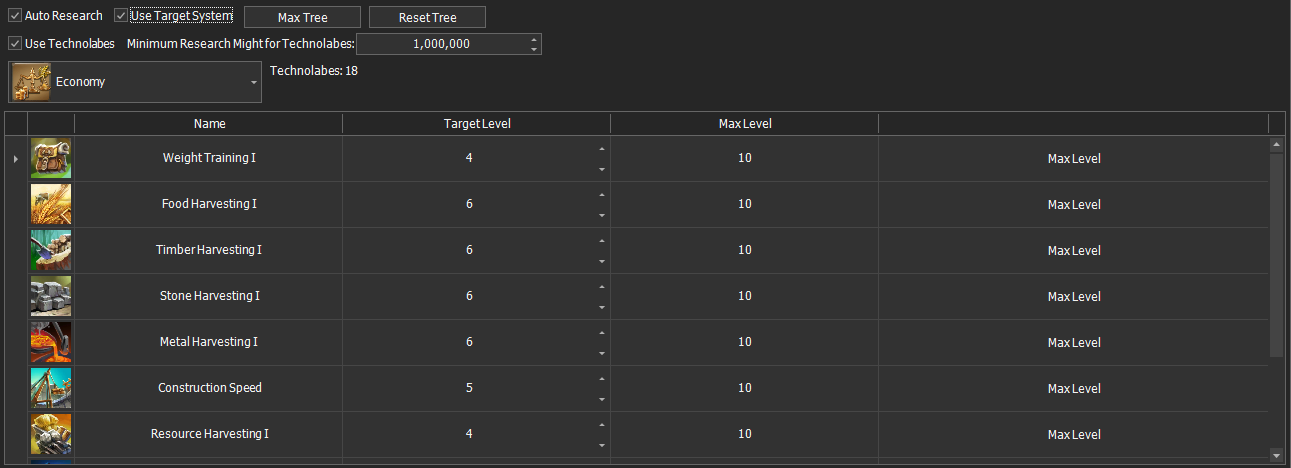Click the Weight Training I backpack icon
1291x468 pixels.
tap(51, 158)
